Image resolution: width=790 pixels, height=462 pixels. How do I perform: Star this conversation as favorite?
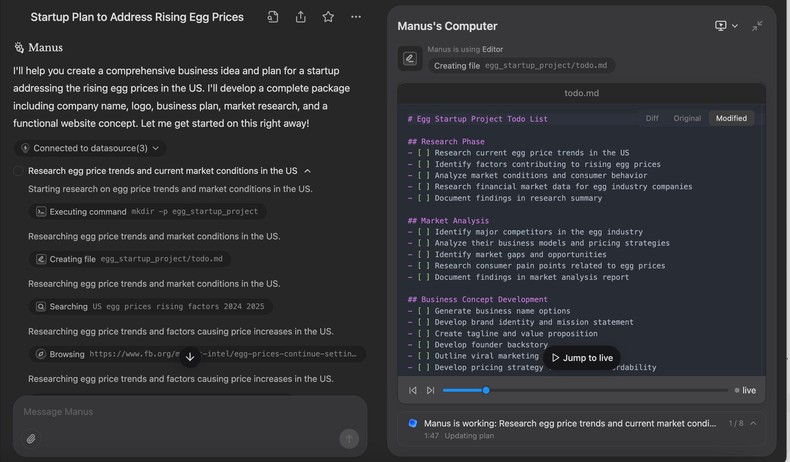pyautogui.click(x=328, y=17)
